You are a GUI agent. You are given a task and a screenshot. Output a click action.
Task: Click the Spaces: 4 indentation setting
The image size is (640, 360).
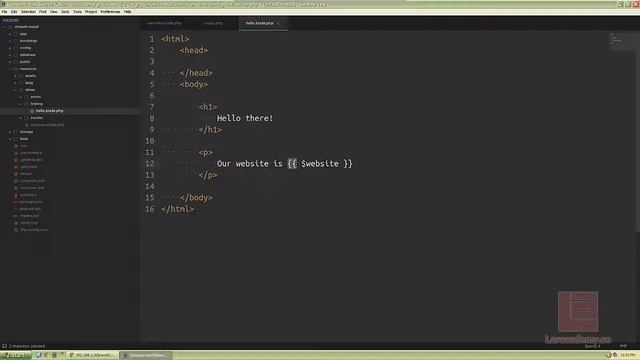click(x=593, y=346)
